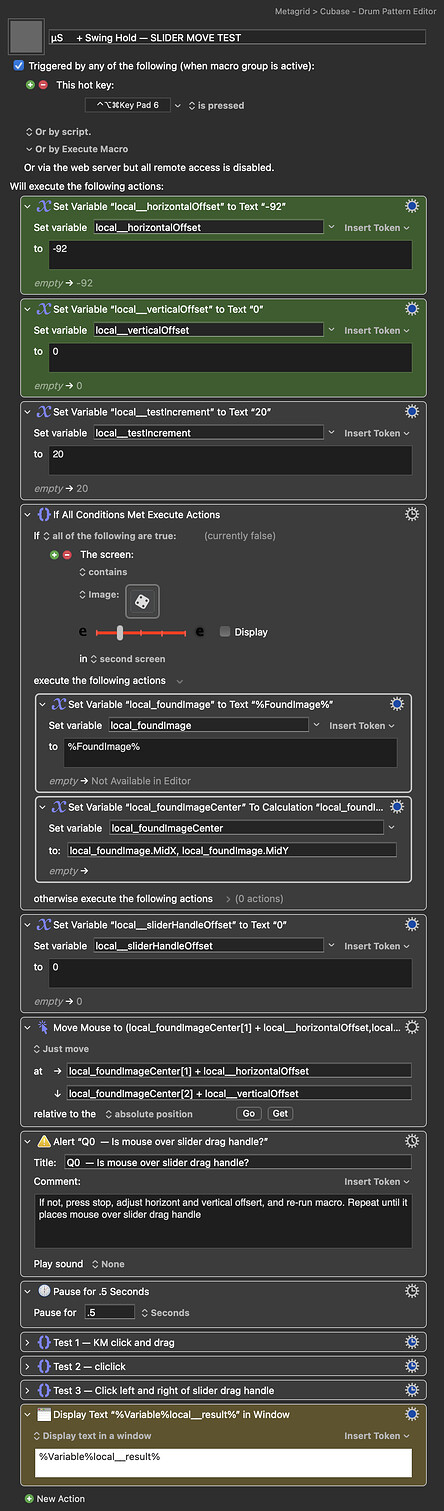Toggle the 'Triggered by any of the following' checkbox
Viewport: 444px width, 1511px height.
pos(19,65)
